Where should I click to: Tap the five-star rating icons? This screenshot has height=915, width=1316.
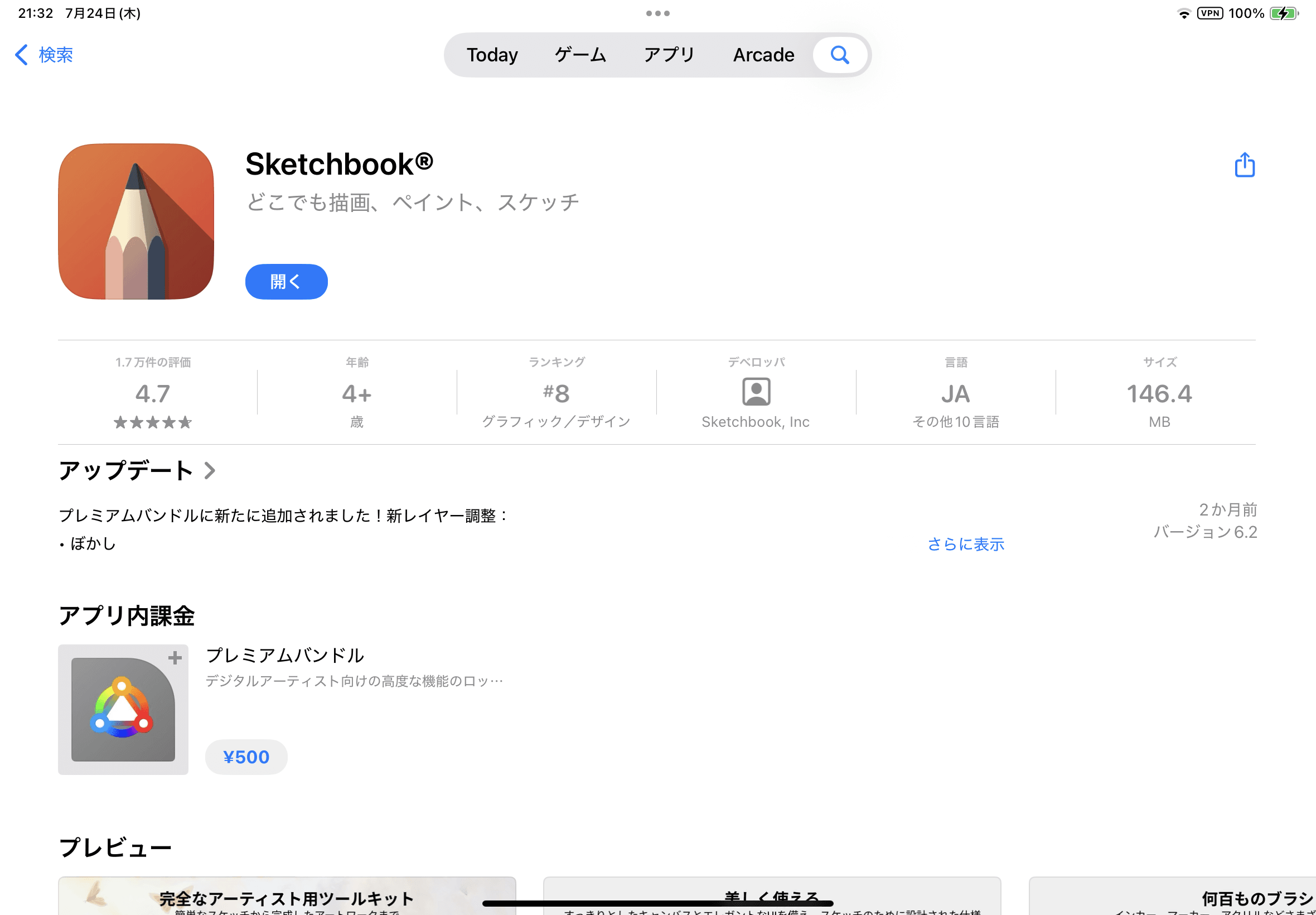pos(152,422)
